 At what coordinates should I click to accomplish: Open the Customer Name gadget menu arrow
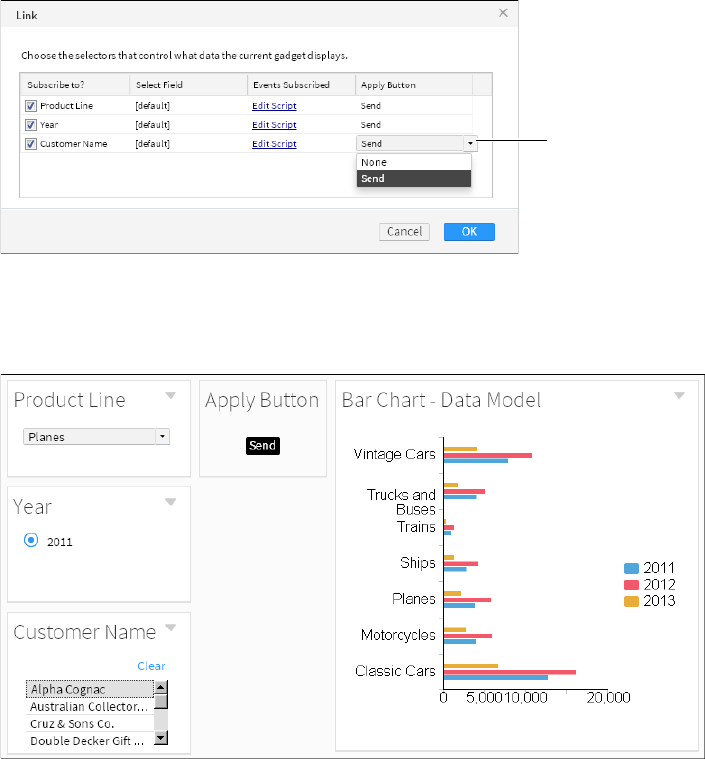pyautogui.click(x=170, y=628)
